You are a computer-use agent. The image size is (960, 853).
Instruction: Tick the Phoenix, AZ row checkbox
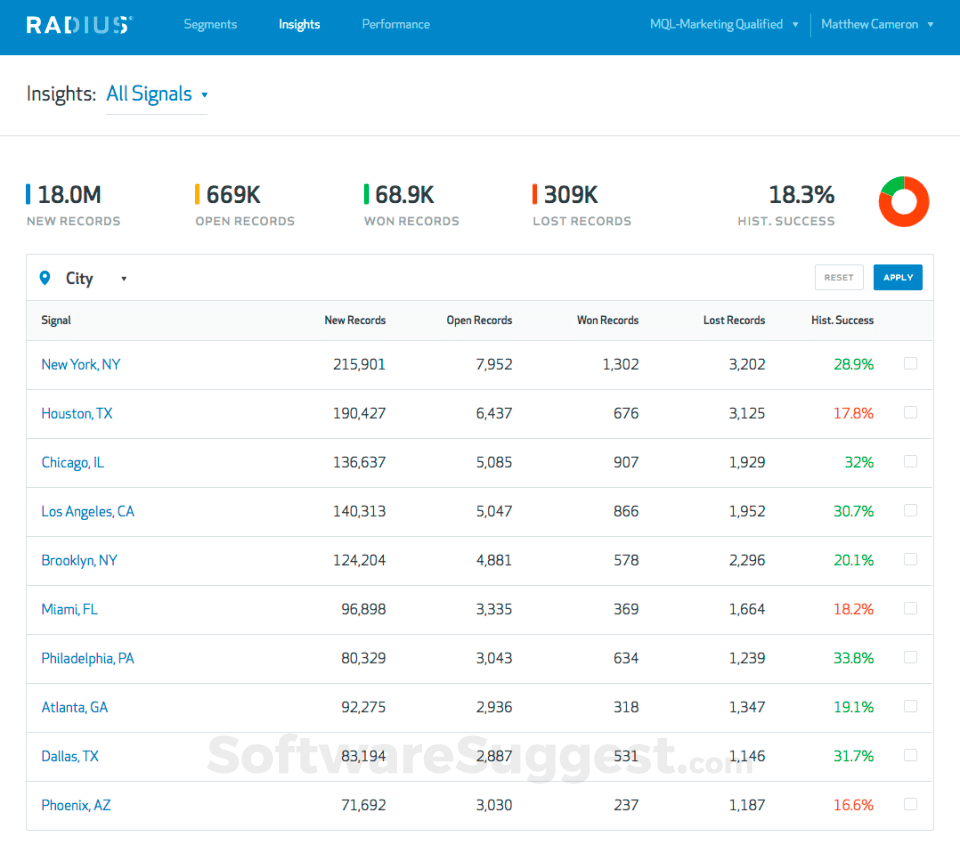pos(910,805)
